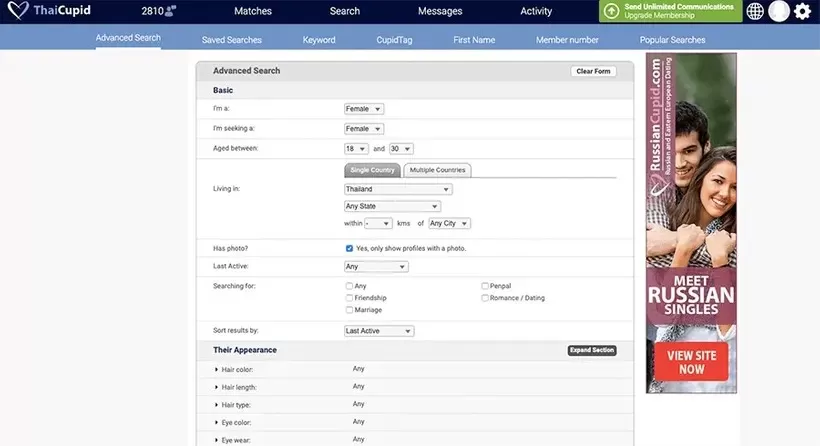Open the language globe icon
This screenshot has height=446, width=820.
(755, 11)
